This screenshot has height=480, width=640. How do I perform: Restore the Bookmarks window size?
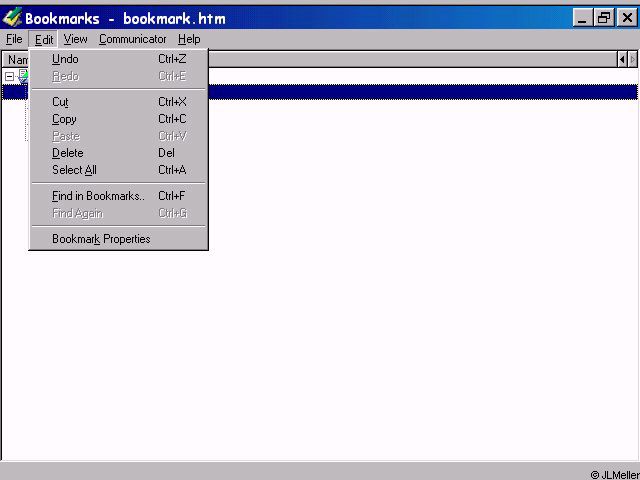tap(604, 18)
